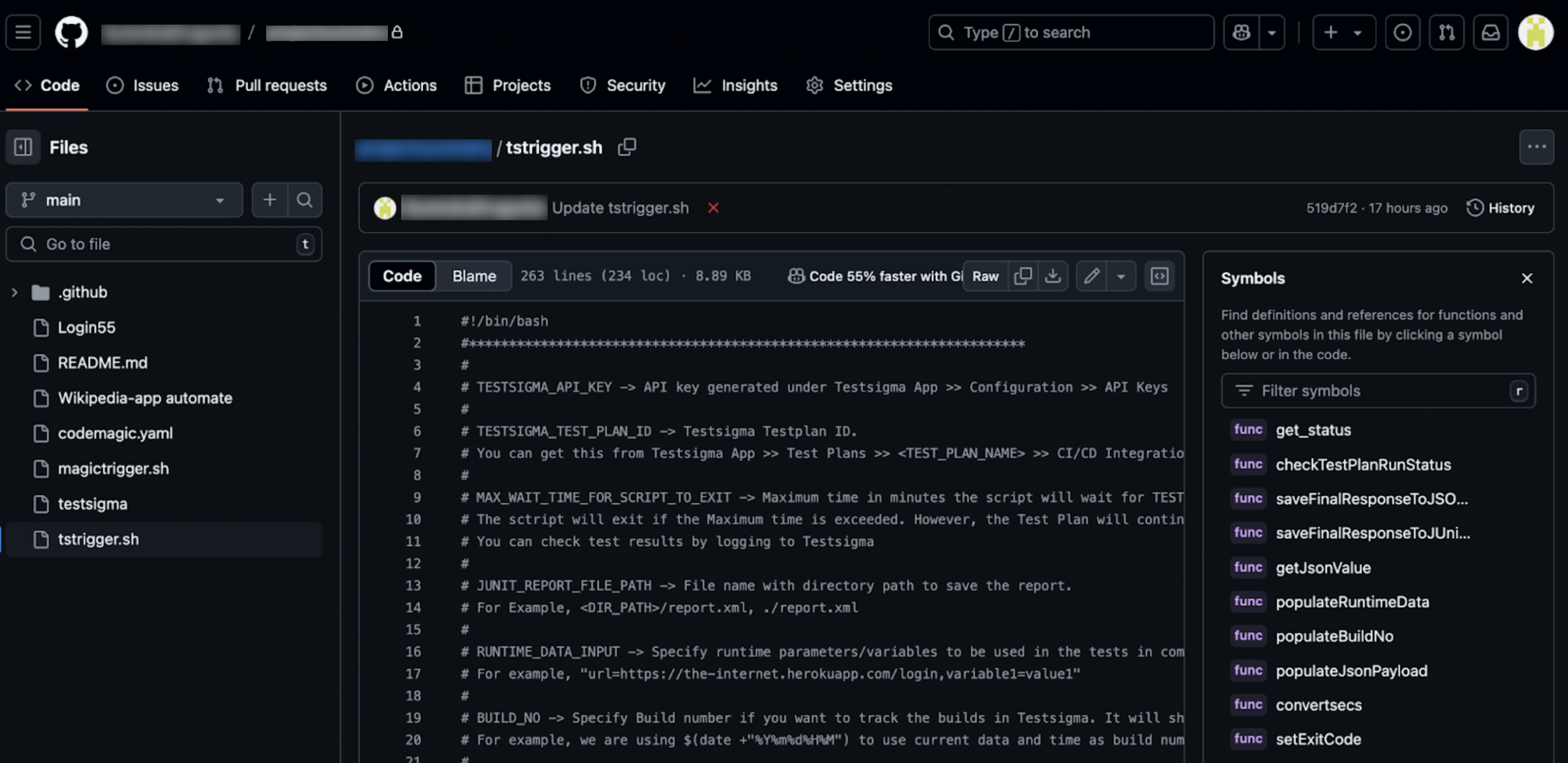Open file commit History

click(1500, 208)
